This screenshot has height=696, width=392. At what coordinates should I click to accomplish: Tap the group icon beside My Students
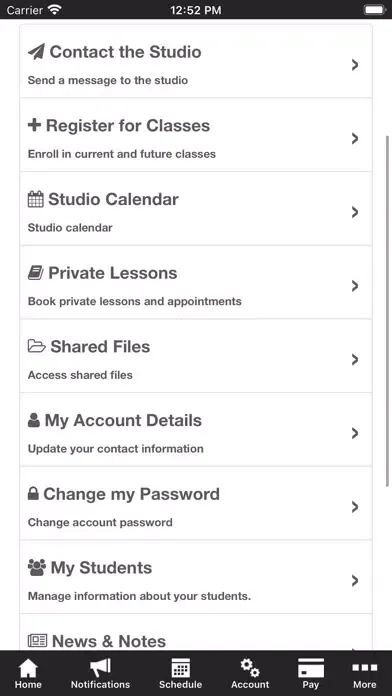(x=37, y=567)
